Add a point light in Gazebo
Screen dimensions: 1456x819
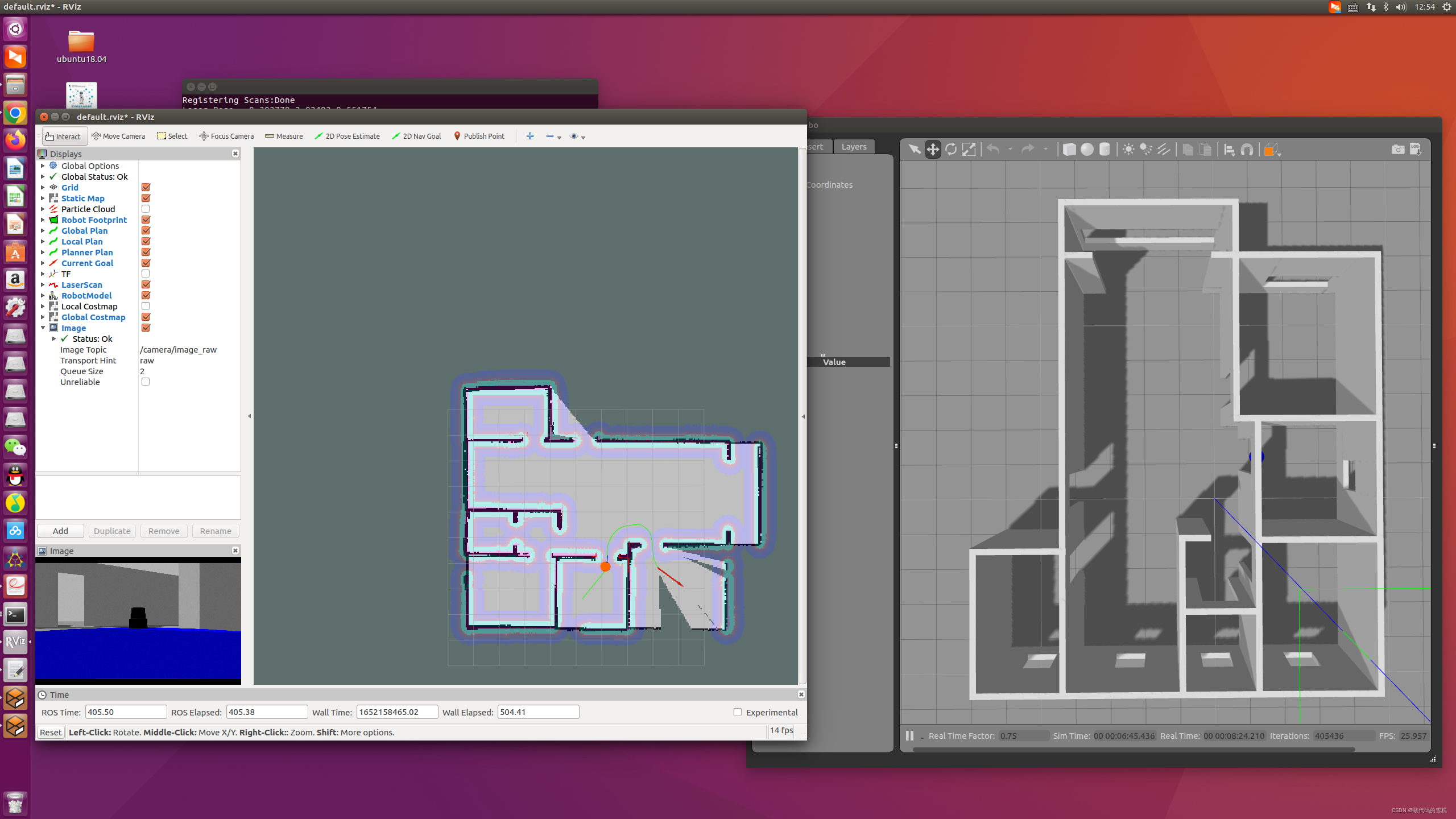(x=1128, y=150)
